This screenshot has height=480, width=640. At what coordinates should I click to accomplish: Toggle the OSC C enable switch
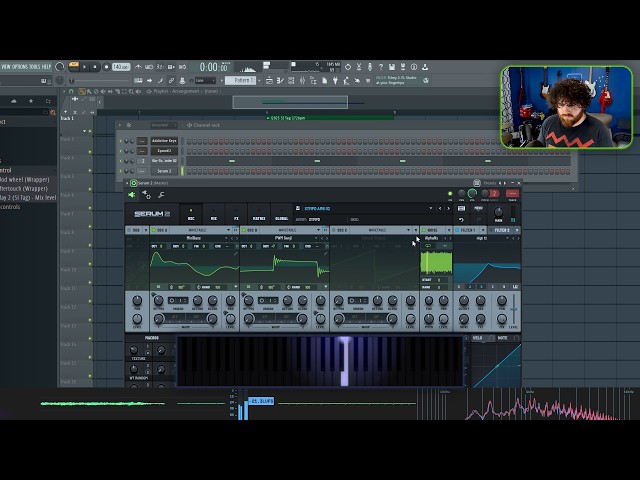tap(334, 230)
